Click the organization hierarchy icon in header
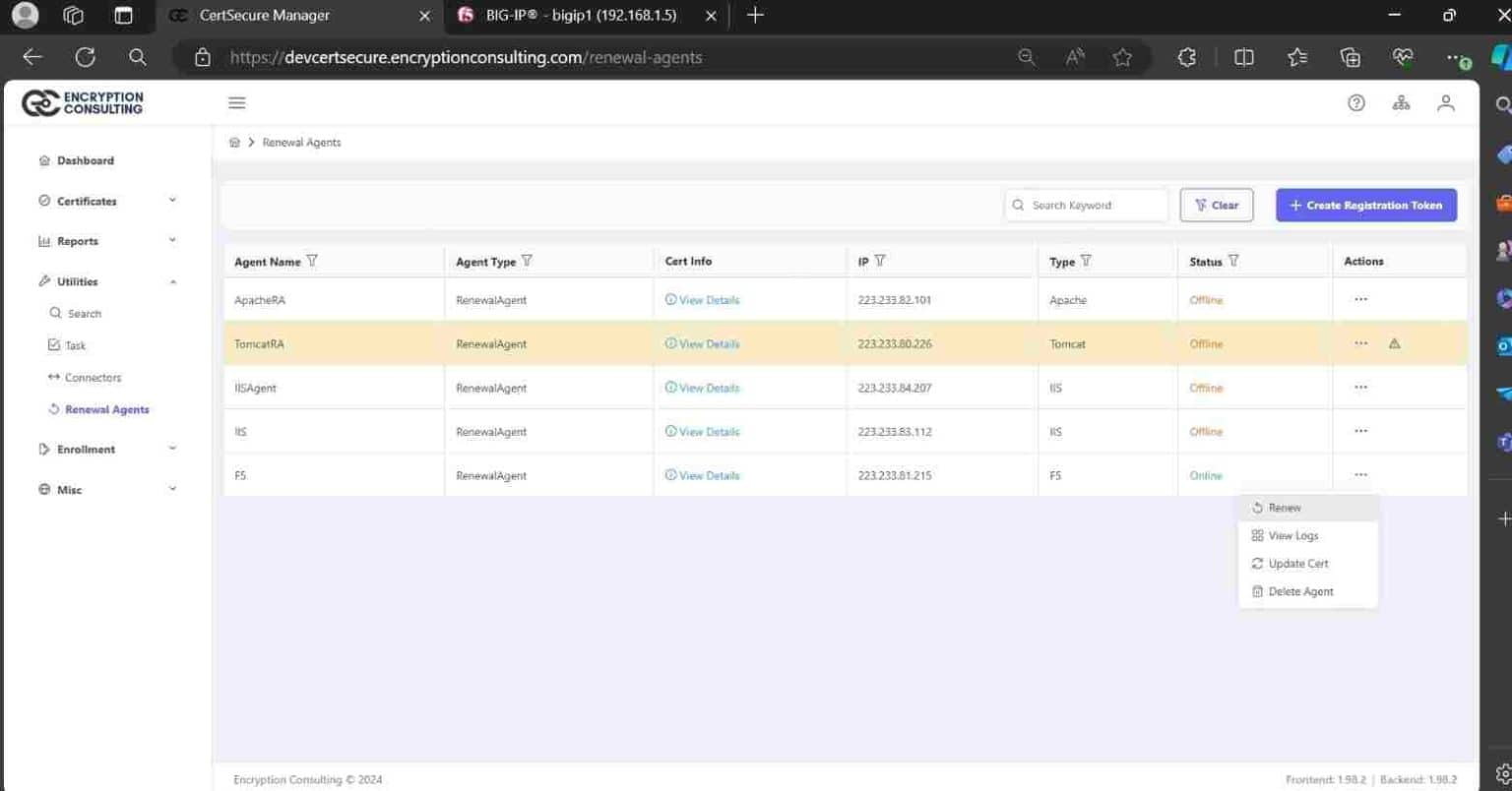 (x=1401, y=102)
